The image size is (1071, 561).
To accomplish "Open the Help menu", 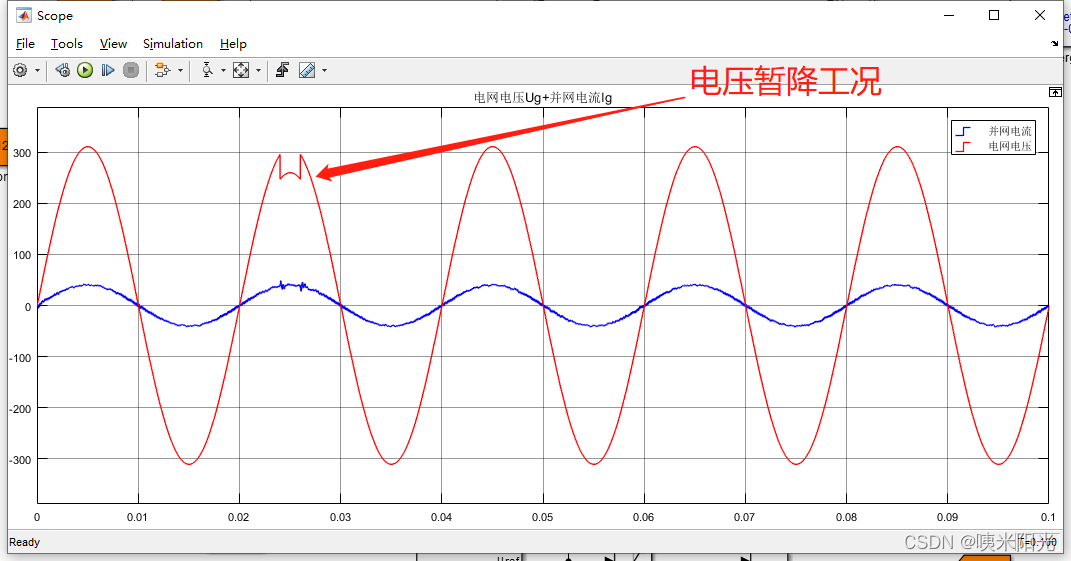I will point(233,44).
